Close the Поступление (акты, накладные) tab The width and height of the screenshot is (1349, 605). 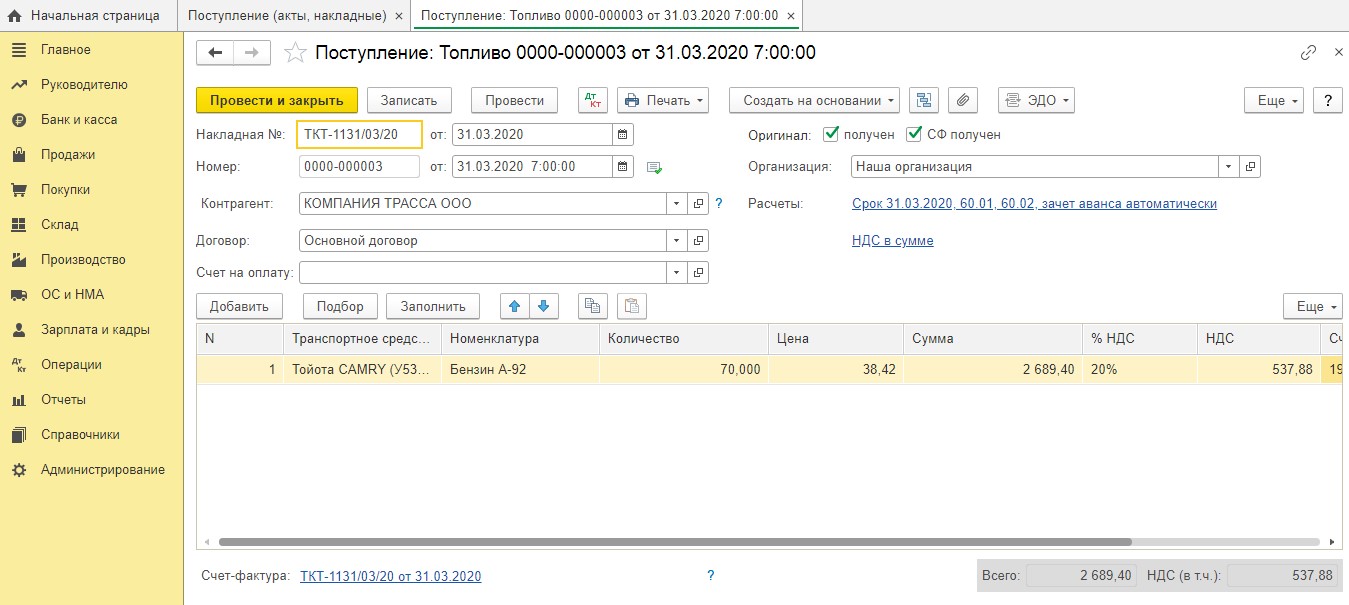401,15
